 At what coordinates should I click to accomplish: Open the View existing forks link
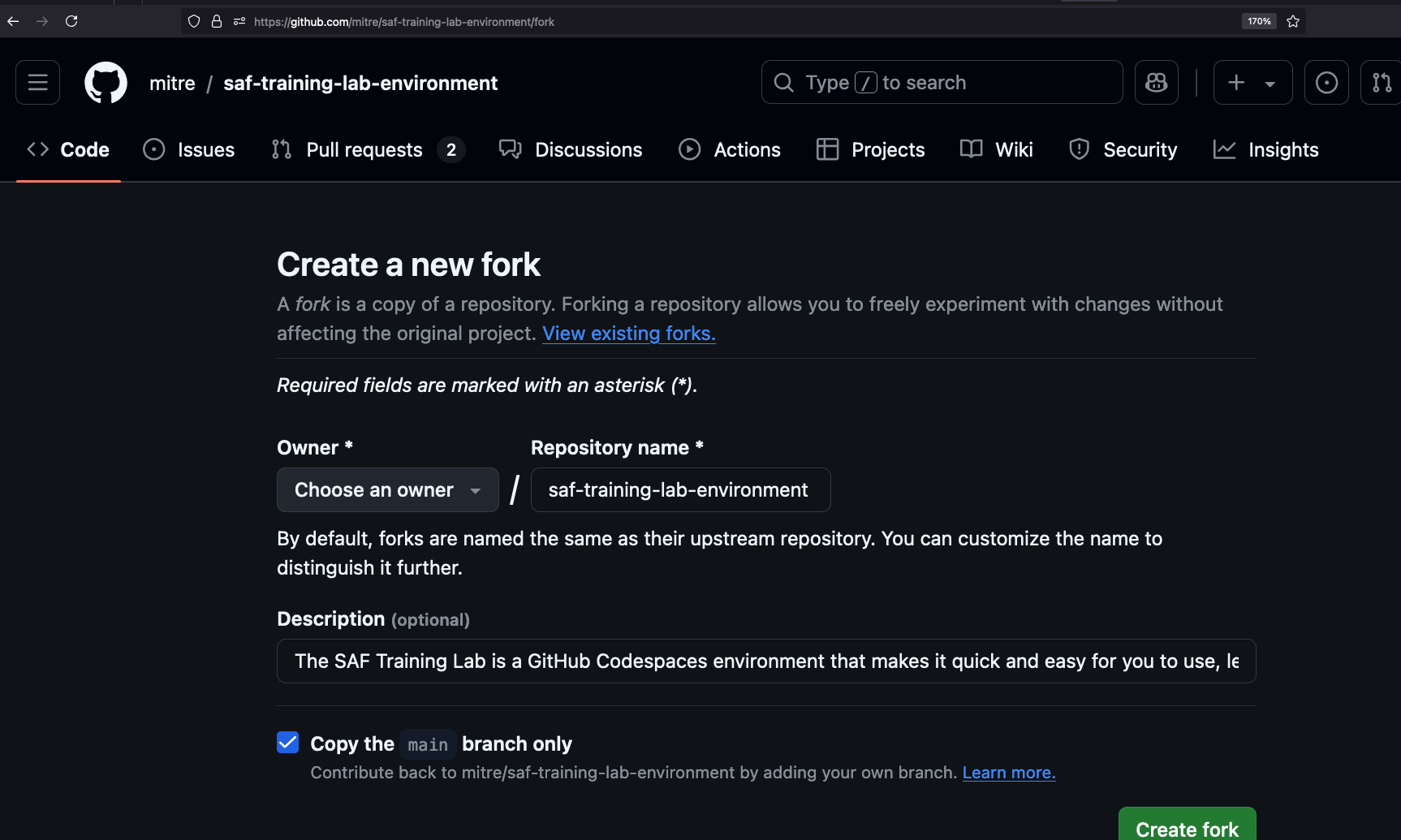pos(628,333)
